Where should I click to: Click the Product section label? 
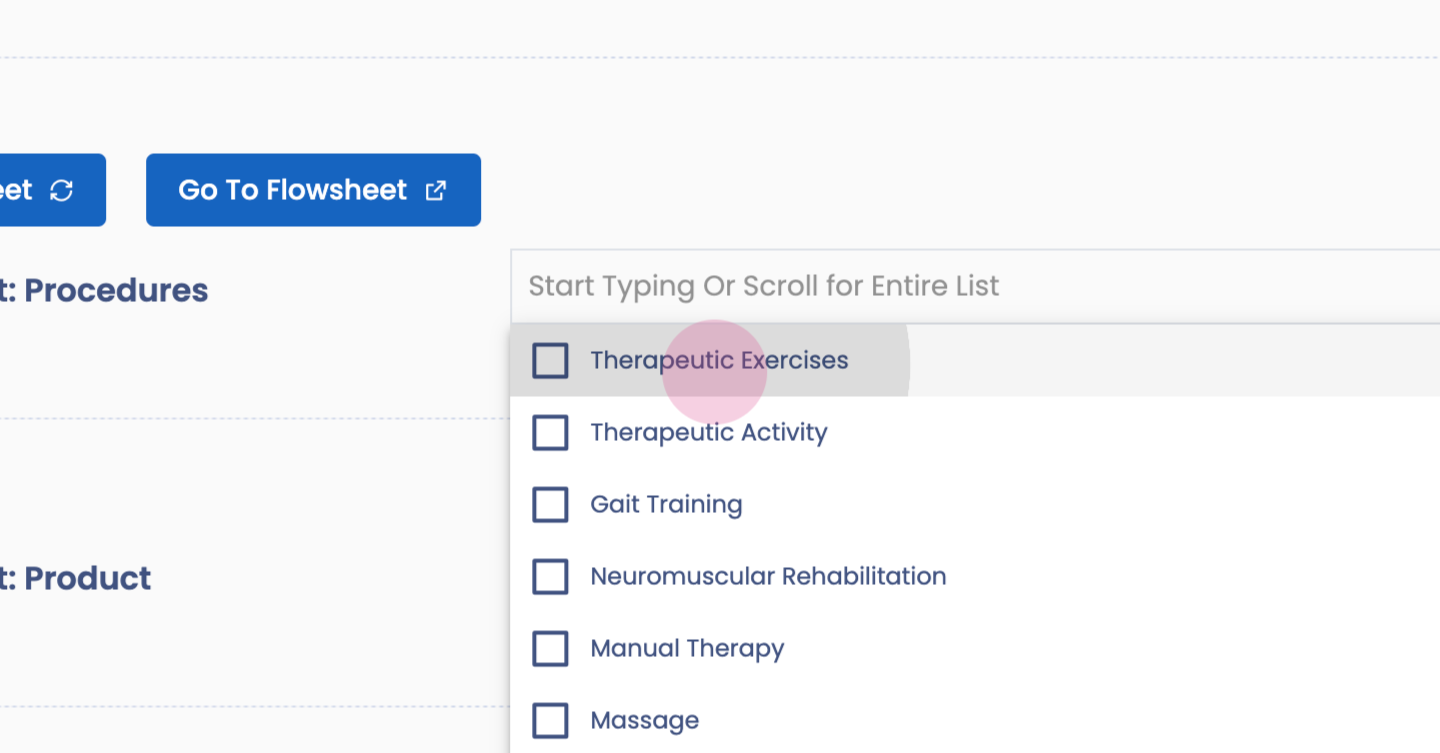pyautogui.click(x=82, y=578)
